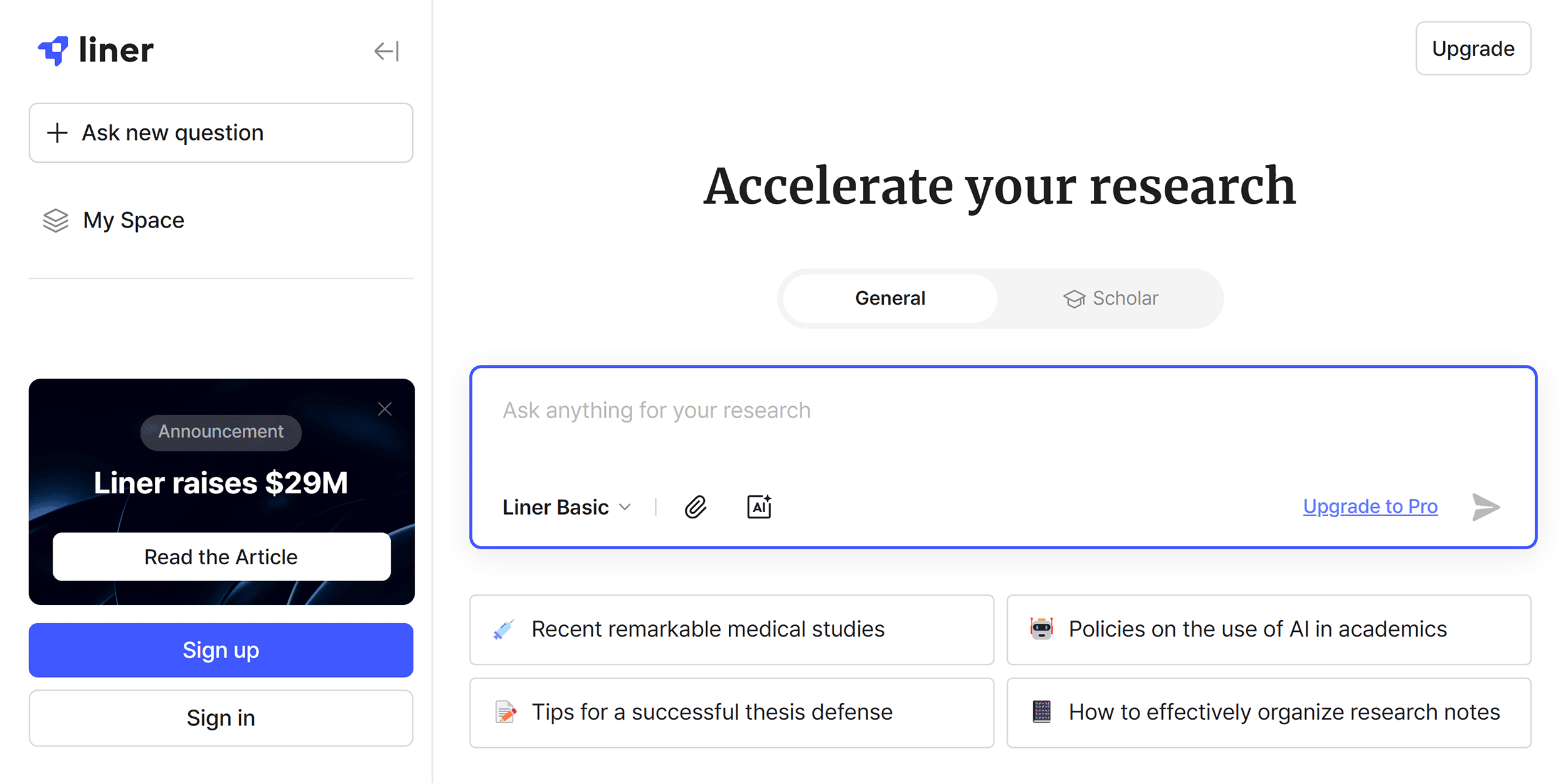Click the plus icon to ask new question
This screenshot has width=1568, height=783.
tap(56, 132)
